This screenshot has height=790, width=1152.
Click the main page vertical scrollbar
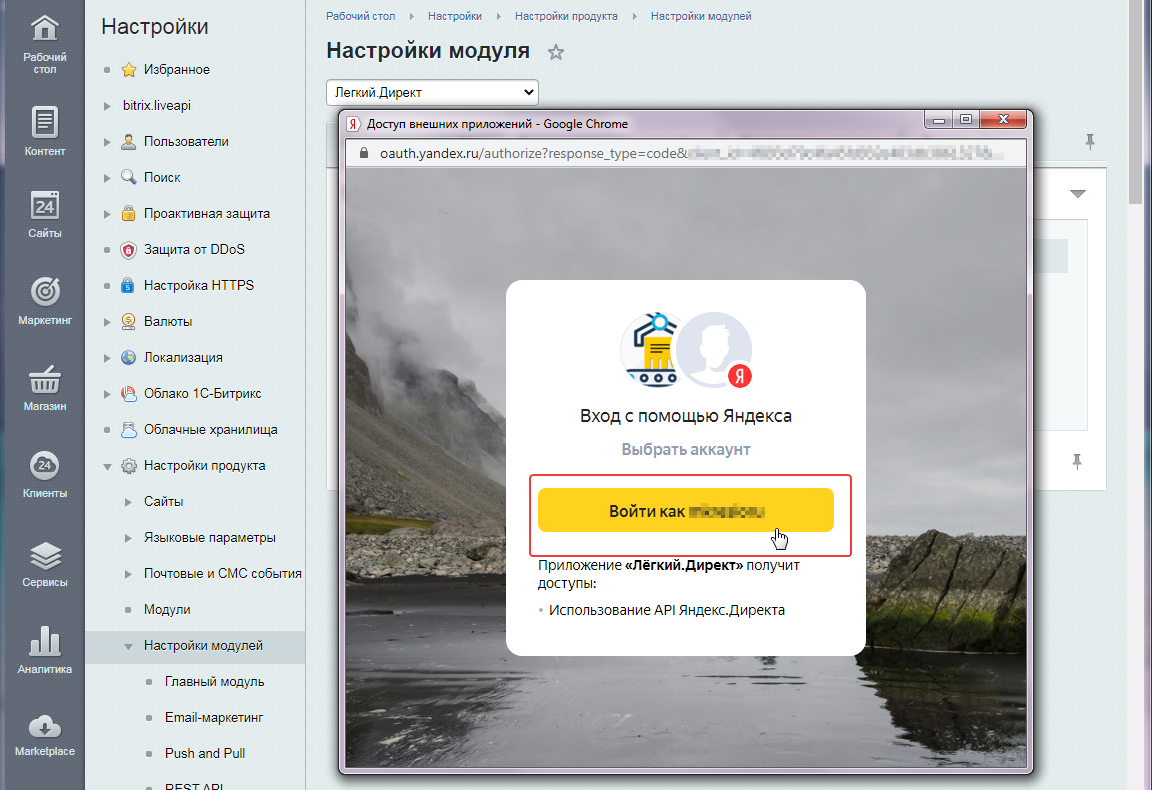pyautogui.click(x=1138, y=103)
